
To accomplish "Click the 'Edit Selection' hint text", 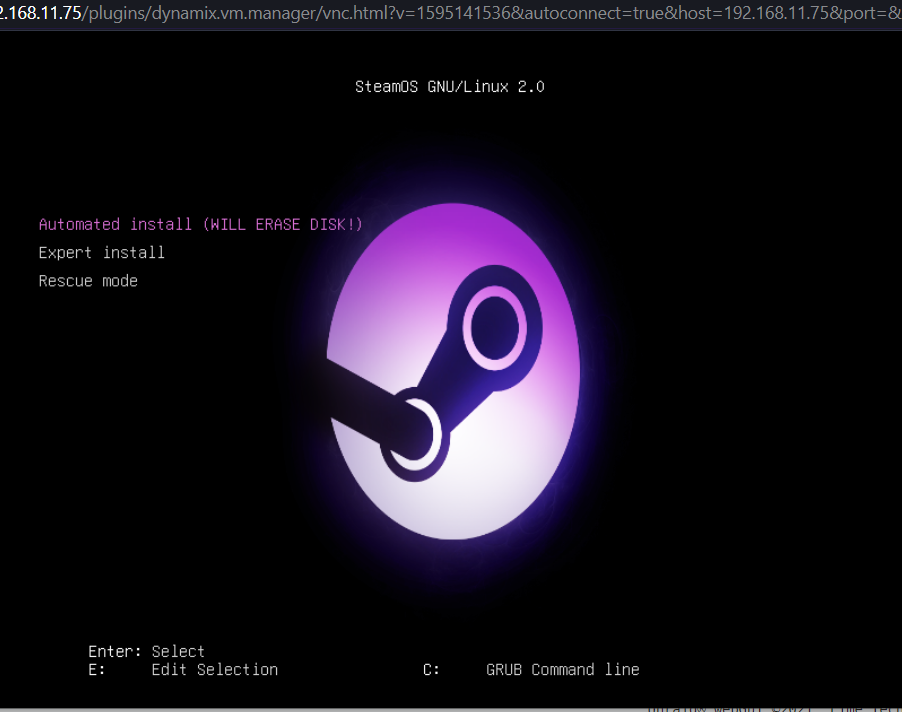I will coord(215,670).
